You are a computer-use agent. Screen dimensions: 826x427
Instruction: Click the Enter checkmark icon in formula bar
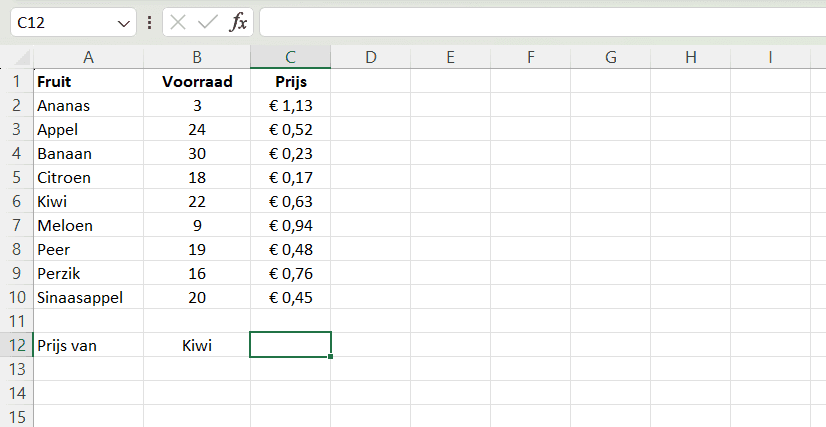pos(208,22)
